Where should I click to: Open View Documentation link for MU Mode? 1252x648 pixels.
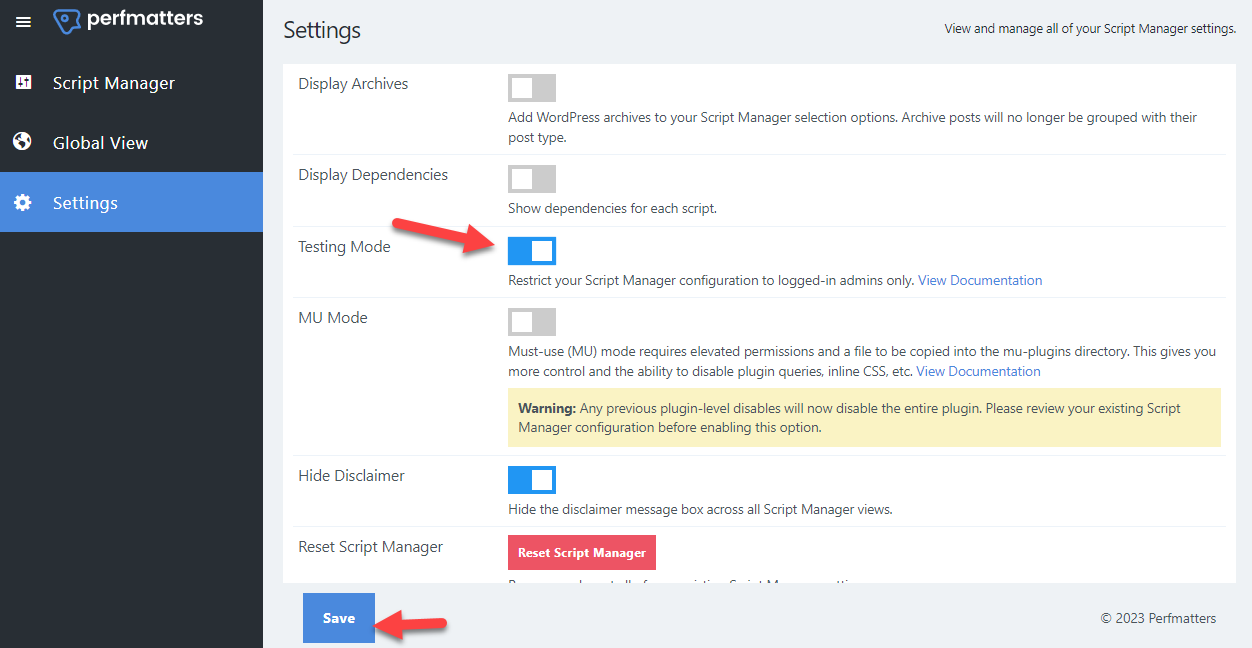[978, 372]
